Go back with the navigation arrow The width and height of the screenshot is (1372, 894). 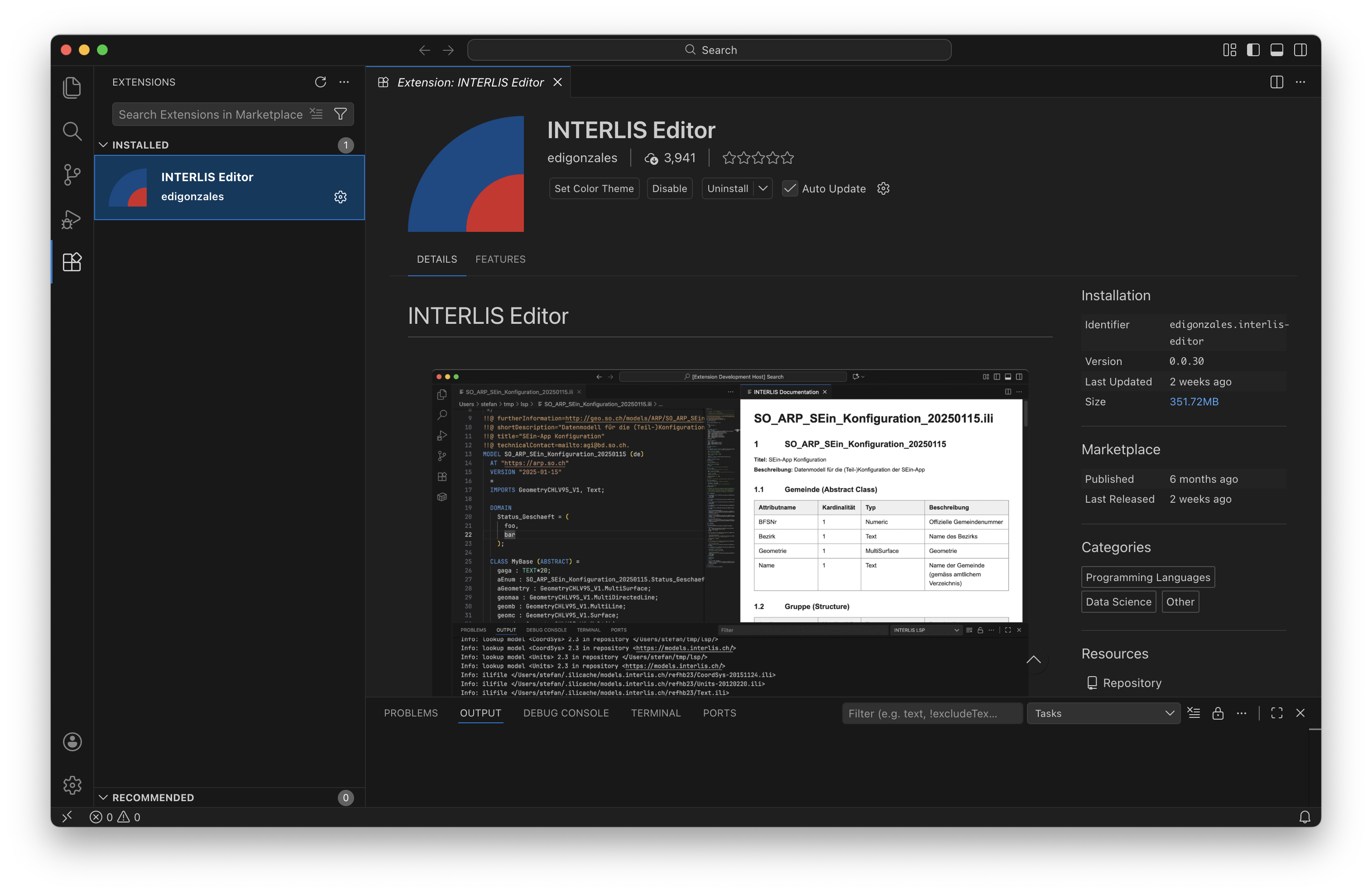[425, 50]
